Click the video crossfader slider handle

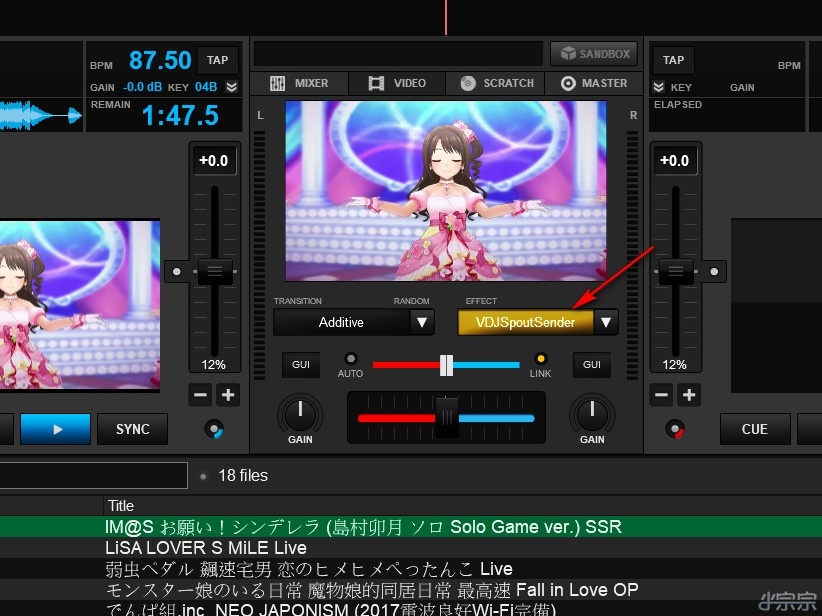click(x=446, y=365)
